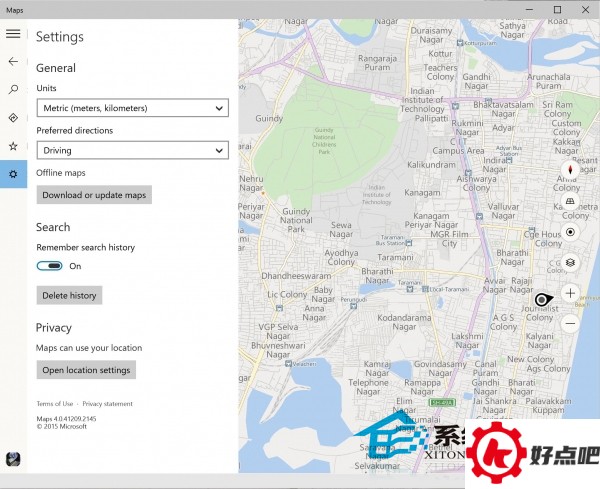Select the Taramani label on the map
600x489 pixels.
pyautogui.click(x=395, y=258)
